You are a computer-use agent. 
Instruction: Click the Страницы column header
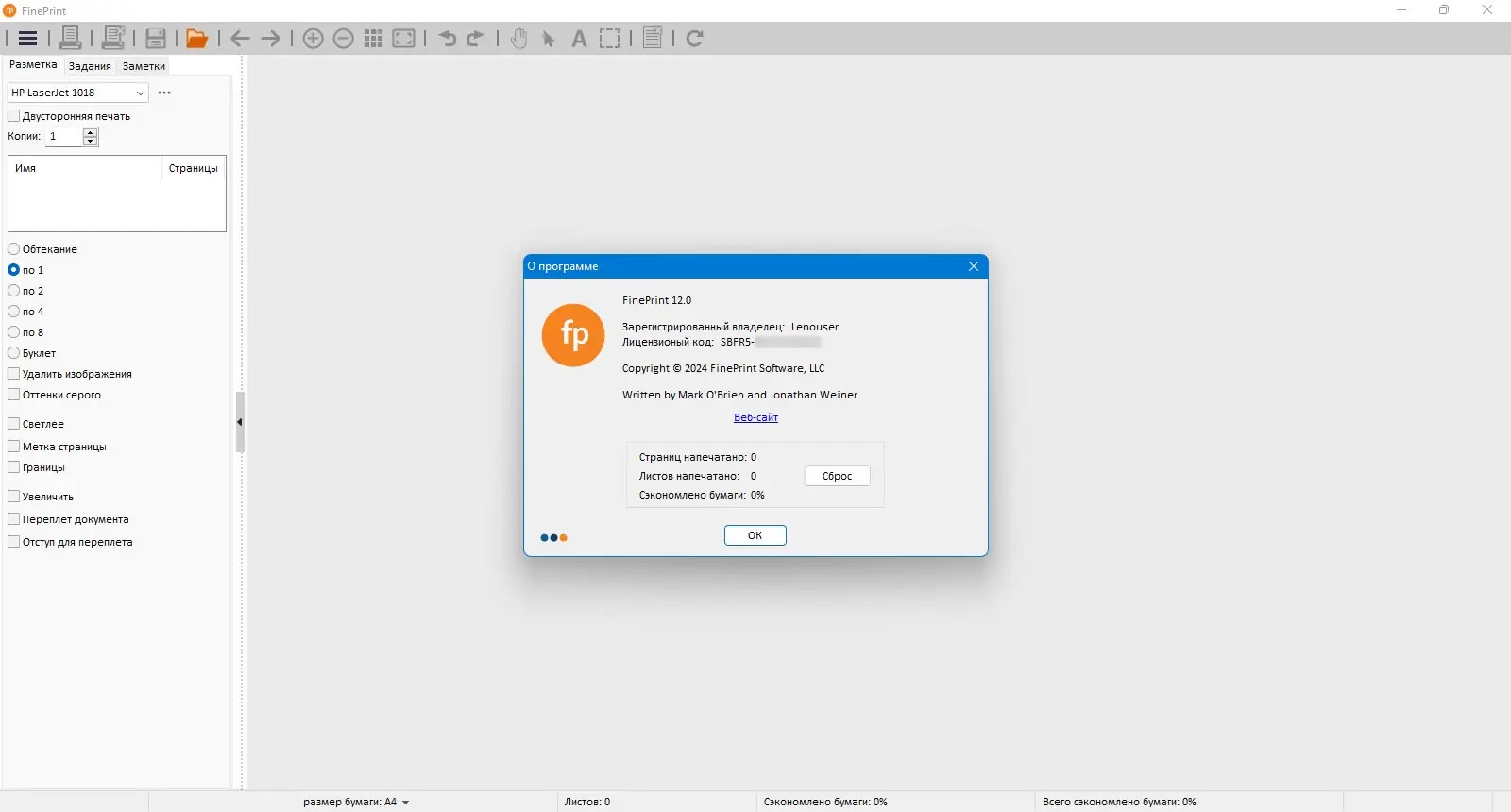pos(194,168)
